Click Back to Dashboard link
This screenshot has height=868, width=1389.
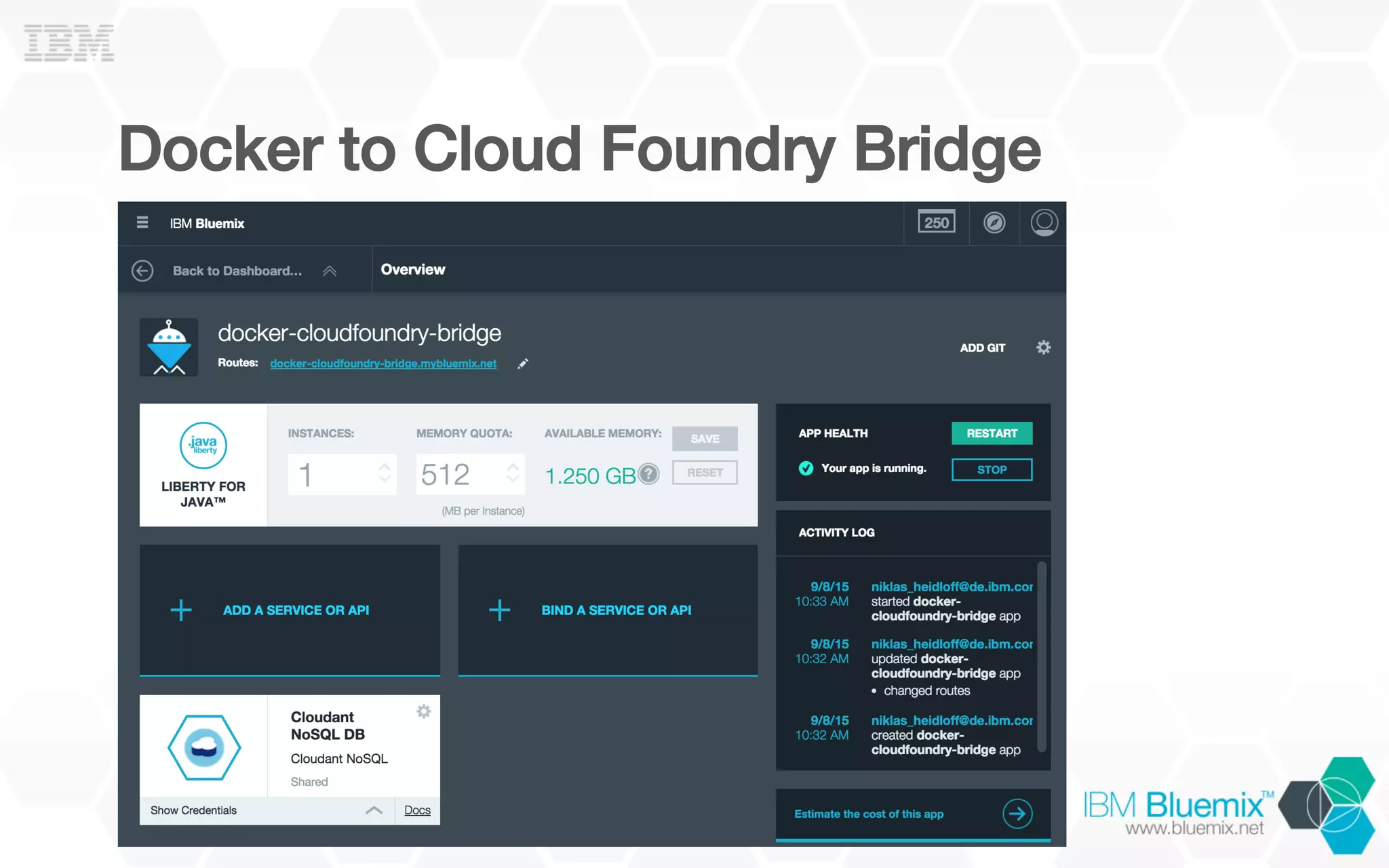(237, 271)
